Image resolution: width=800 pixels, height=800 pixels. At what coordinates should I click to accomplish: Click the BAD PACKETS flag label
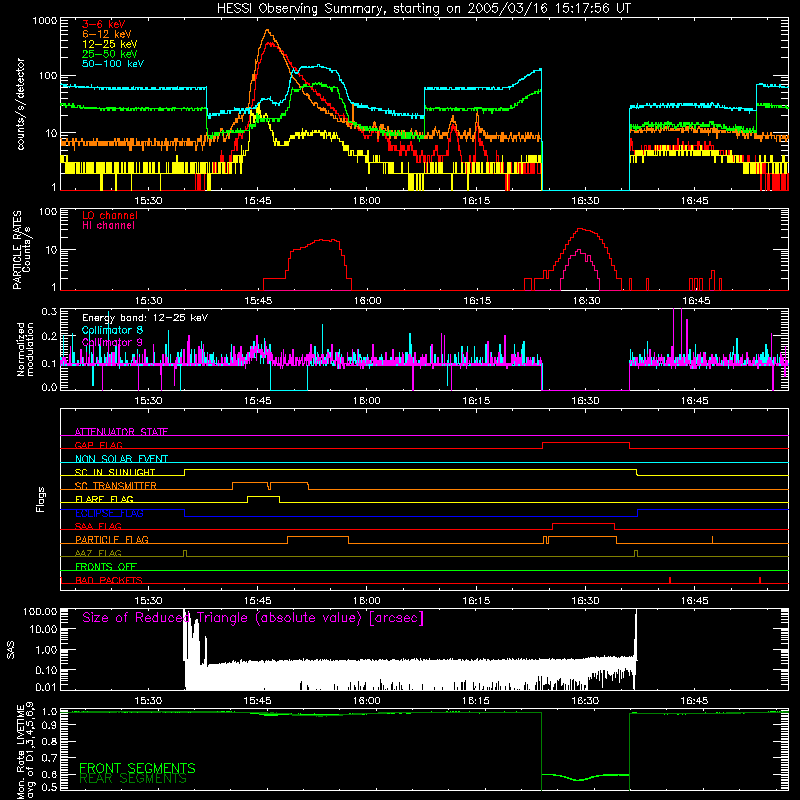[109, 580]
